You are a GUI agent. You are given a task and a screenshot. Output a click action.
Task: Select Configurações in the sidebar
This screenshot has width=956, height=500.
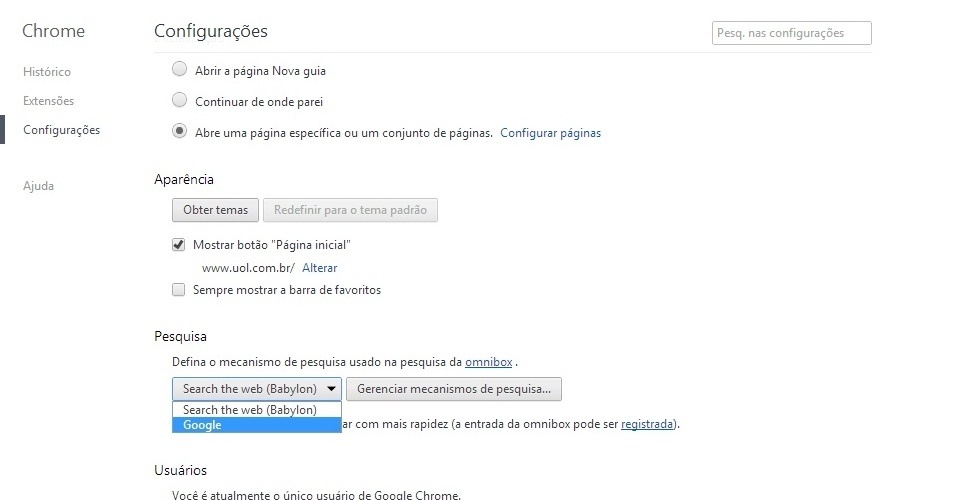[x=61, y=130]
